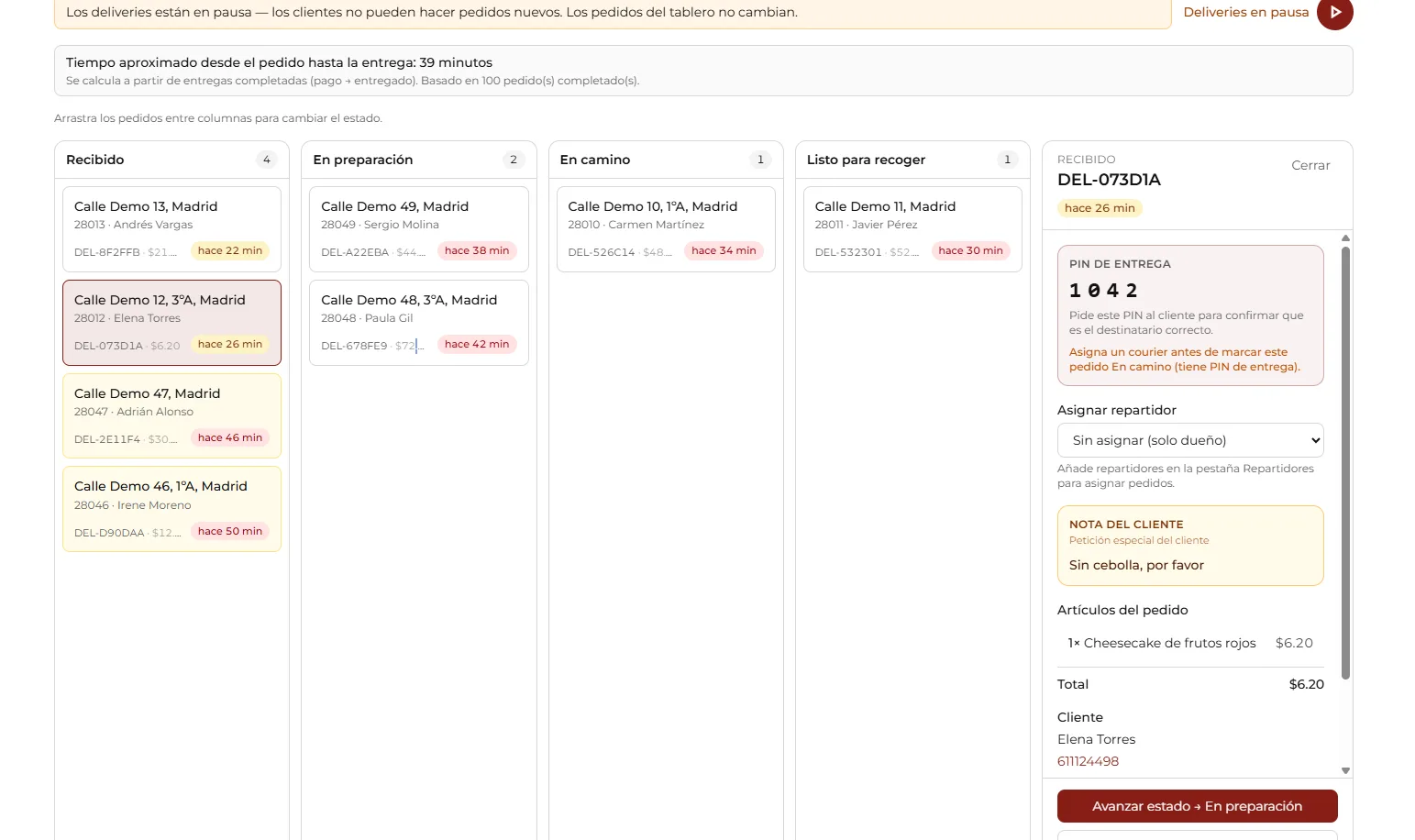Select order card Calle Demo 12, 3ºA

(171, 323)
